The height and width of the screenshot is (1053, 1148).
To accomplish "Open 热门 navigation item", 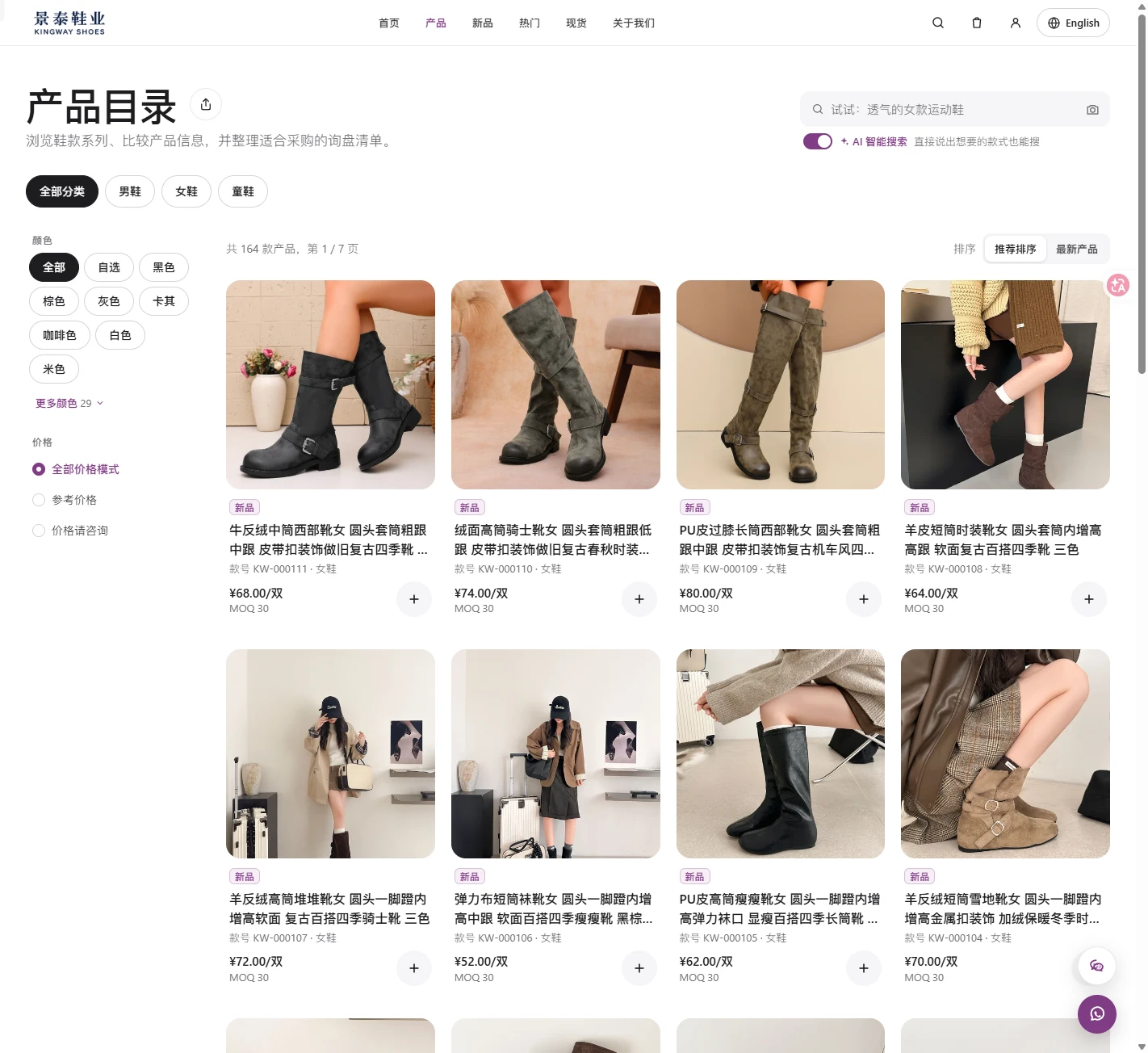I will [530, 23].
